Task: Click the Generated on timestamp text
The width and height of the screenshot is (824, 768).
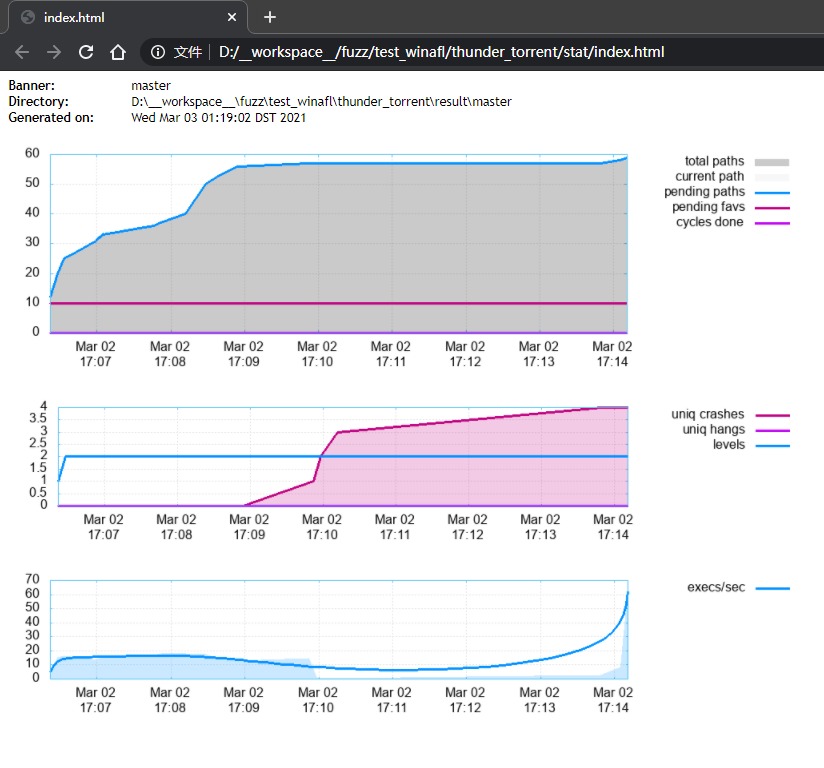Action: point(218,117)
